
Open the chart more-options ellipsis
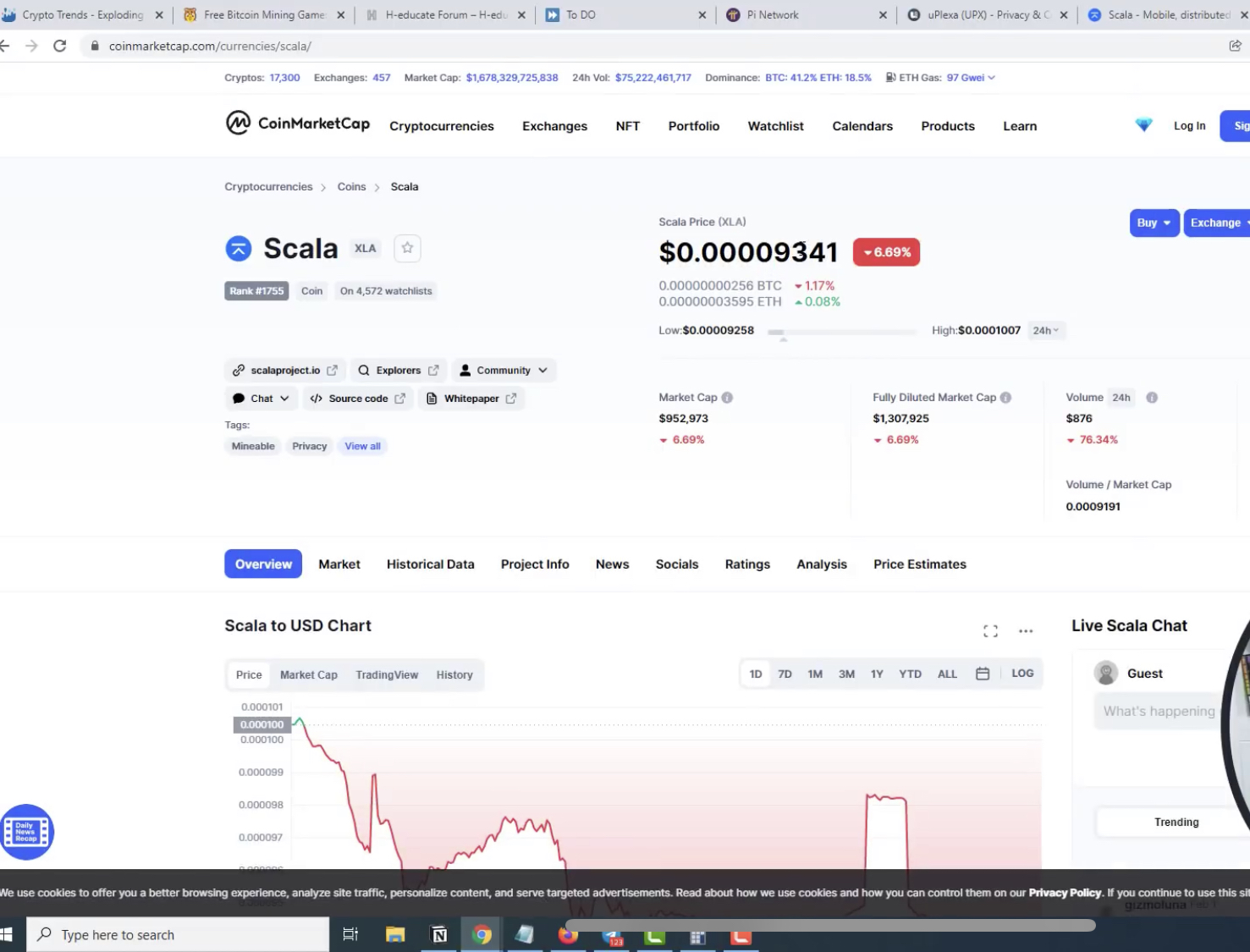coord(1026,631)
